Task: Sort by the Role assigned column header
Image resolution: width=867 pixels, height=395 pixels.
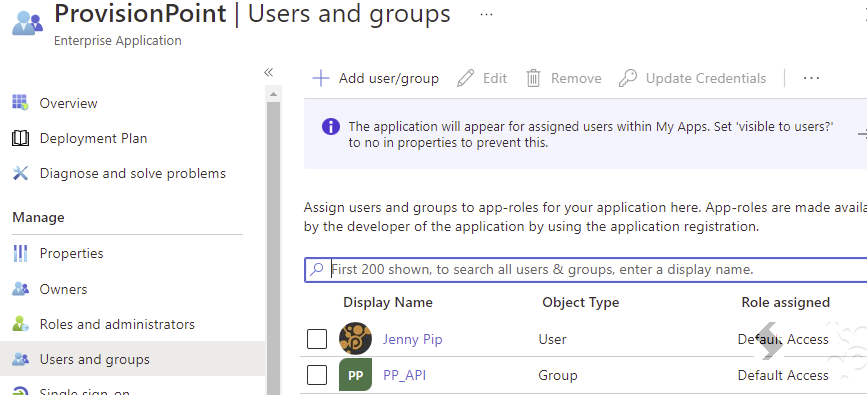Action: click(x=786, y=302)
